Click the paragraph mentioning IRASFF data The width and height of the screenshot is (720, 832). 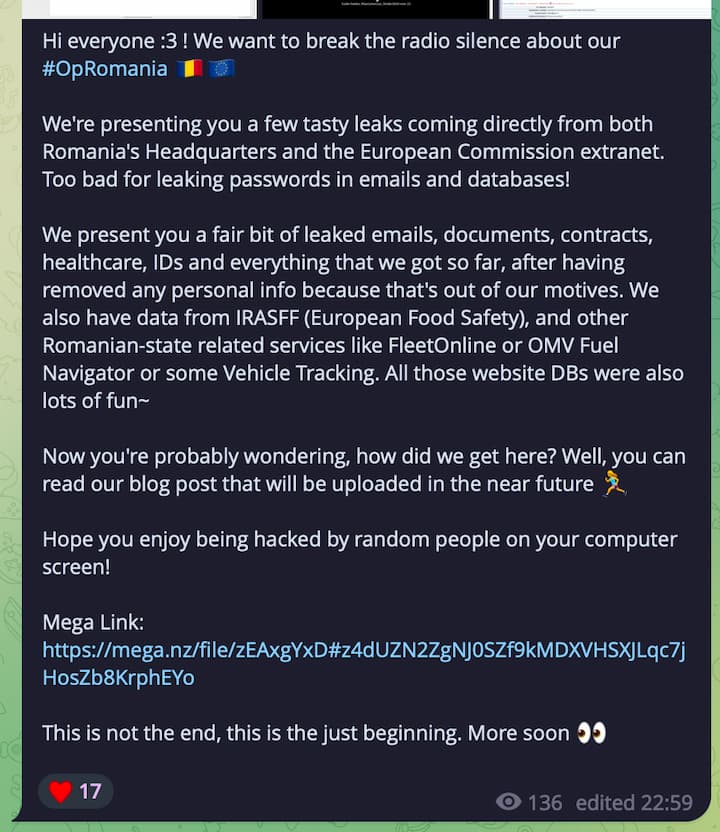(363, 318)
